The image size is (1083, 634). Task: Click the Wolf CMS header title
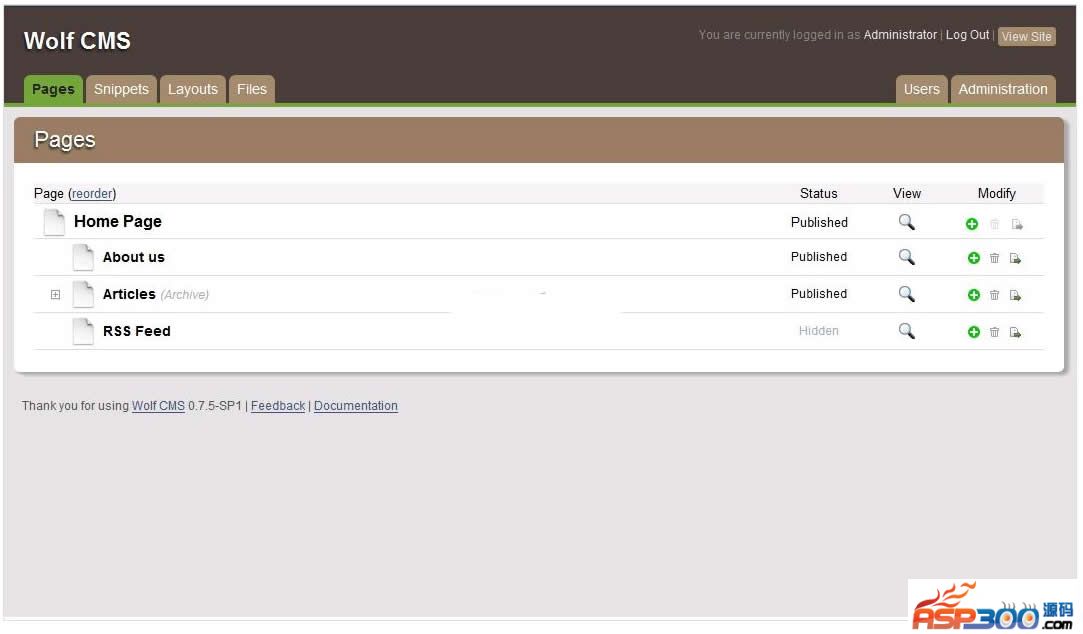77,41
